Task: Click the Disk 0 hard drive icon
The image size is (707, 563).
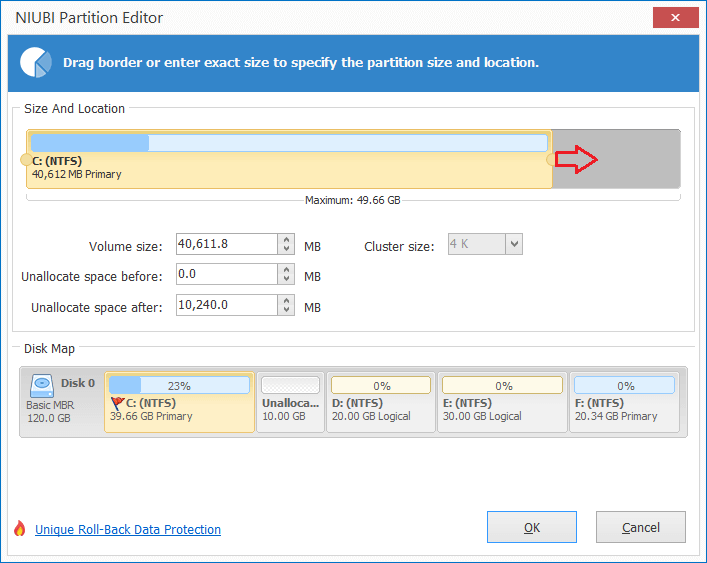Action: 41,386
